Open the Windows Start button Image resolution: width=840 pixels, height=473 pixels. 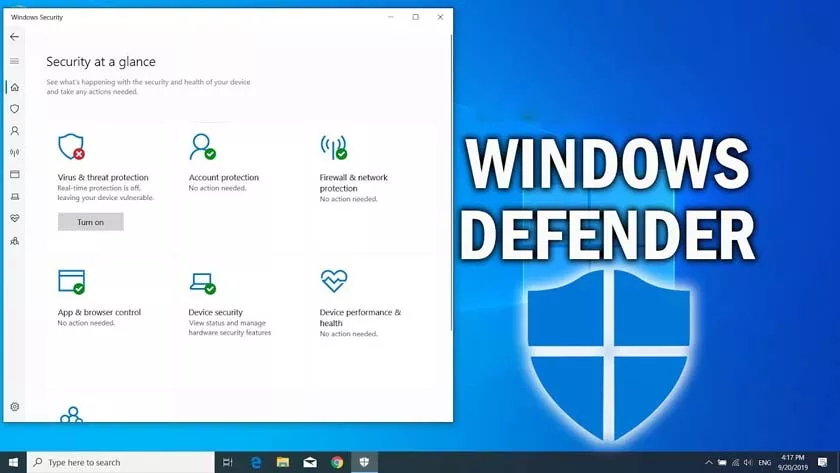(13, 462)
